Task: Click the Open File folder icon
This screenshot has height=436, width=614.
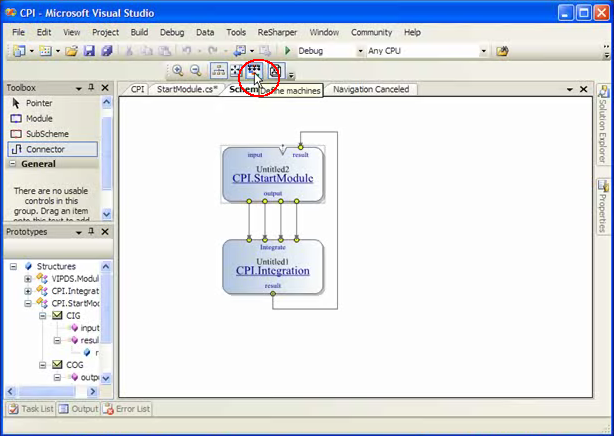Action: [71, 51]
